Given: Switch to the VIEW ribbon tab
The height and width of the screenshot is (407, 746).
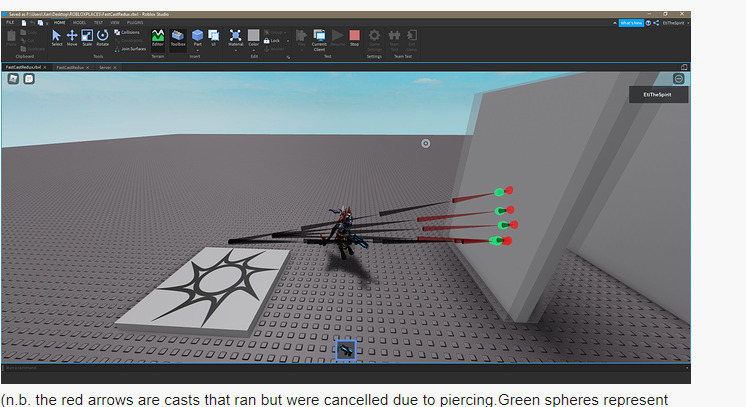Looking at the screenshot, I should coord(115,22).
